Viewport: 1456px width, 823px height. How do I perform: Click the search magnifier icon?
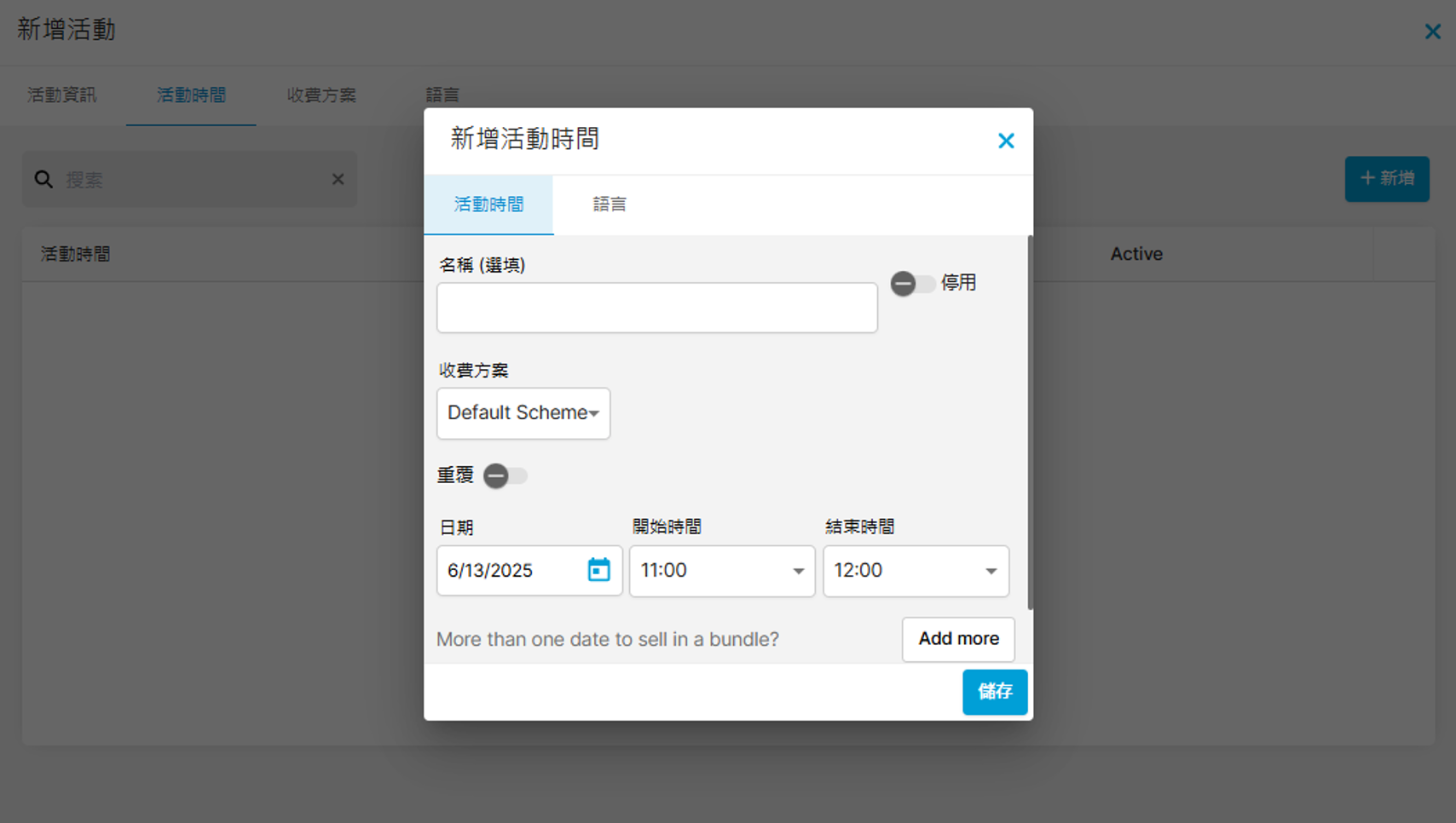point(43,180)
